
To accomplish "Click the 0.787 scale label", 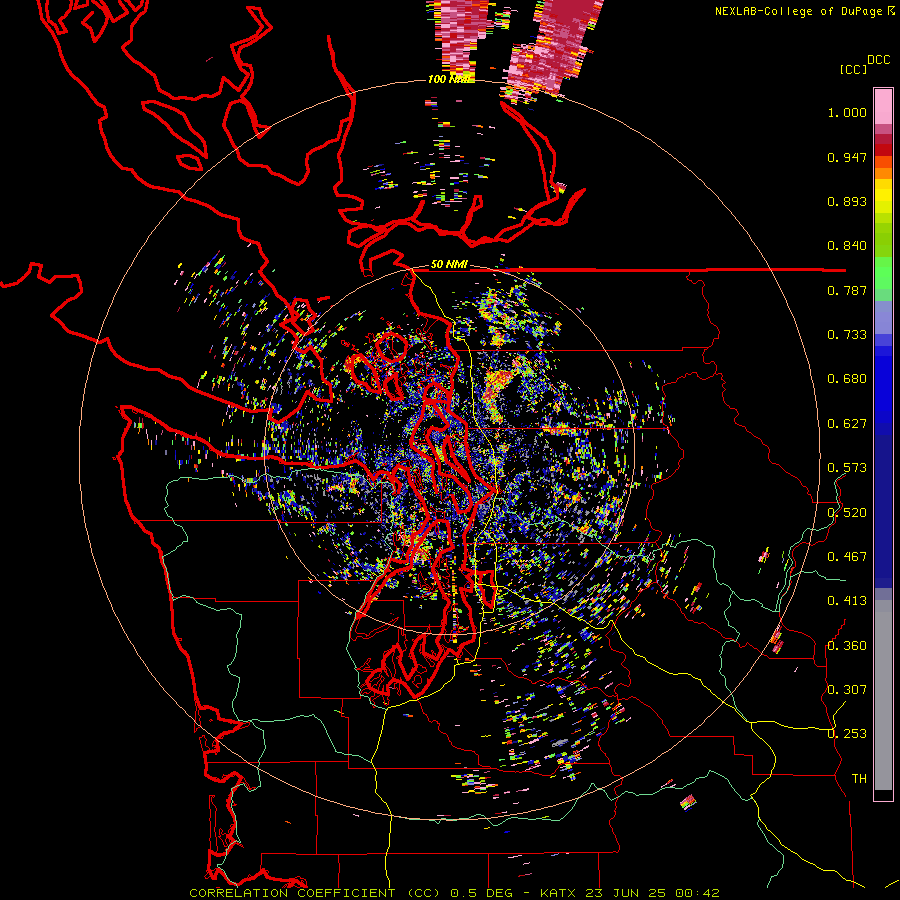I will click(847, 290).
